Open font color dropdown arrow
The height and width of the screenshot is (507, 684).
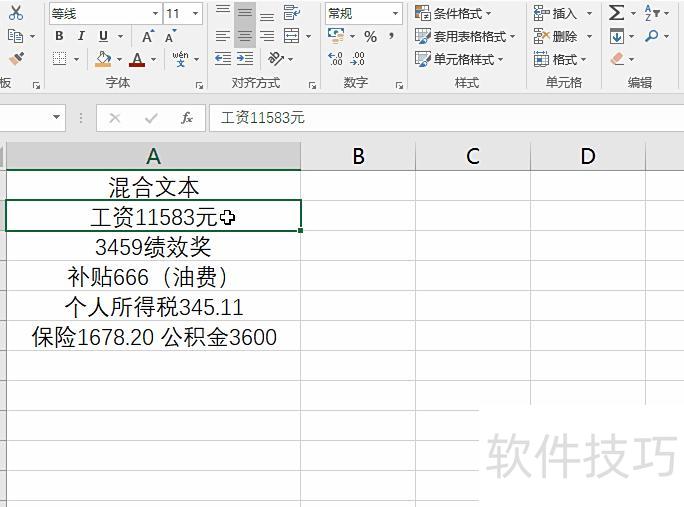tap(153, 59)
